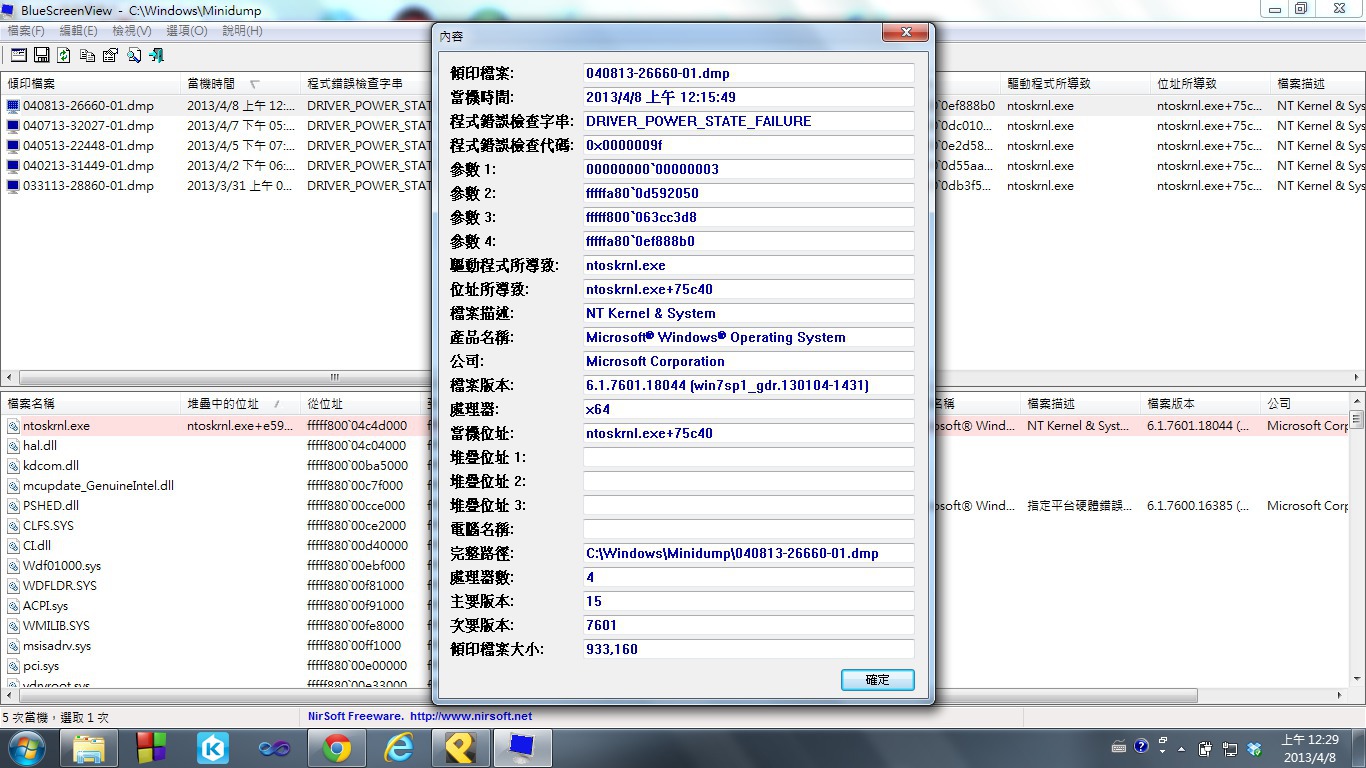Open the http://www.nirsoft.net link
This screenshot has width=1366, height=768.
click(x=471, y=716)
